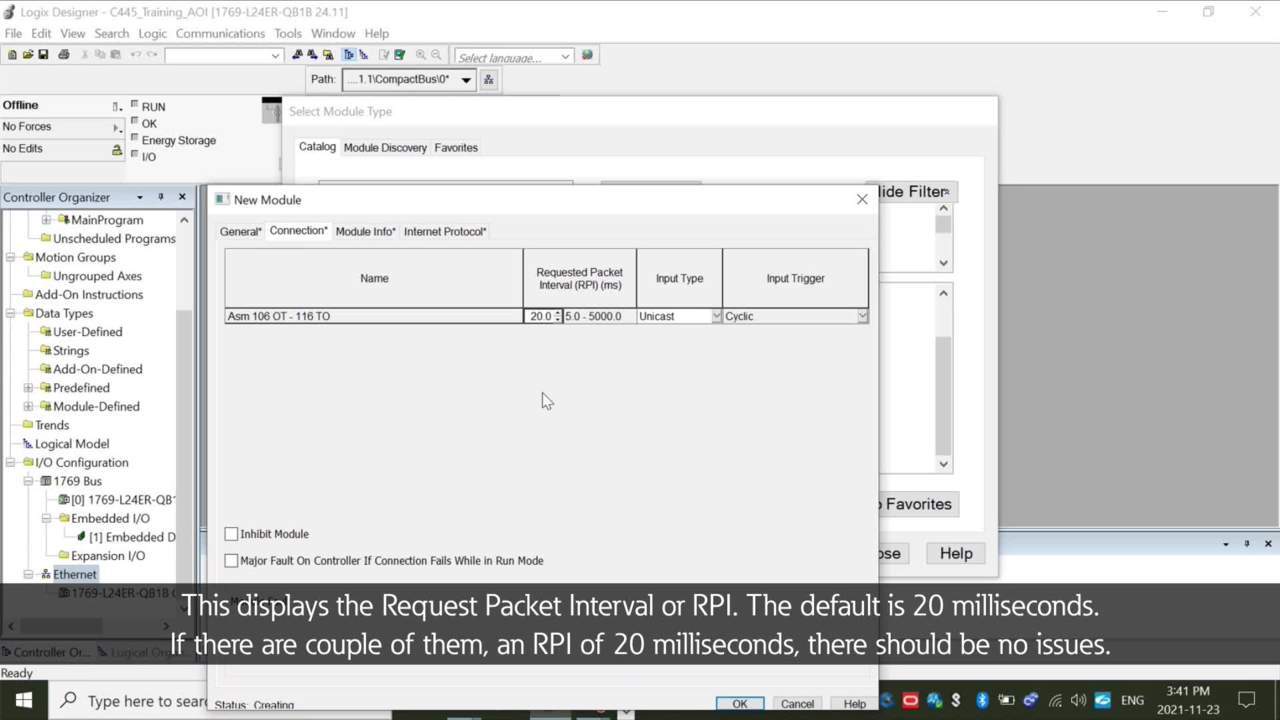Check Major Fault On Controller If Connection Fails

click(x=231, y=561)
